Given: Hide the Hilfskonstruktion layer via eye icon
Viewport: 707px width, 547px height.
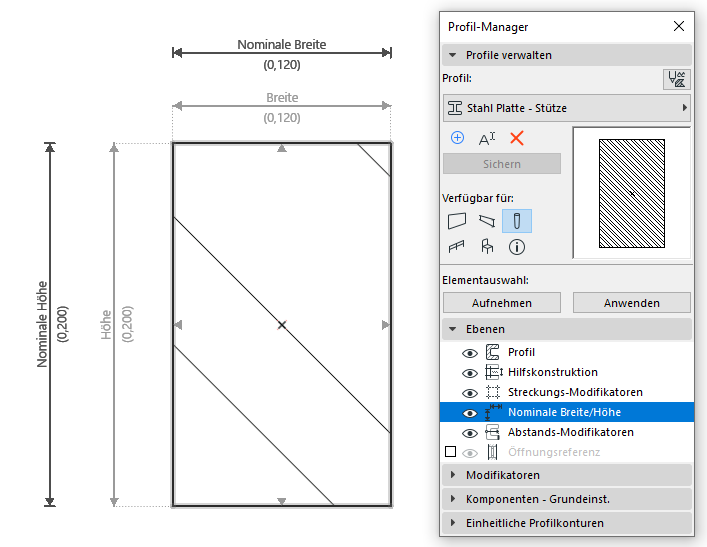Looking at the screenshot, I should (x=470, y=373).
